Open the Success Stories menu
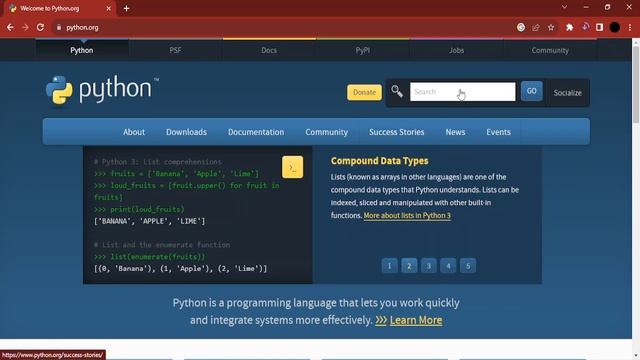Screen dimensions: 640x360 (396, 132)
